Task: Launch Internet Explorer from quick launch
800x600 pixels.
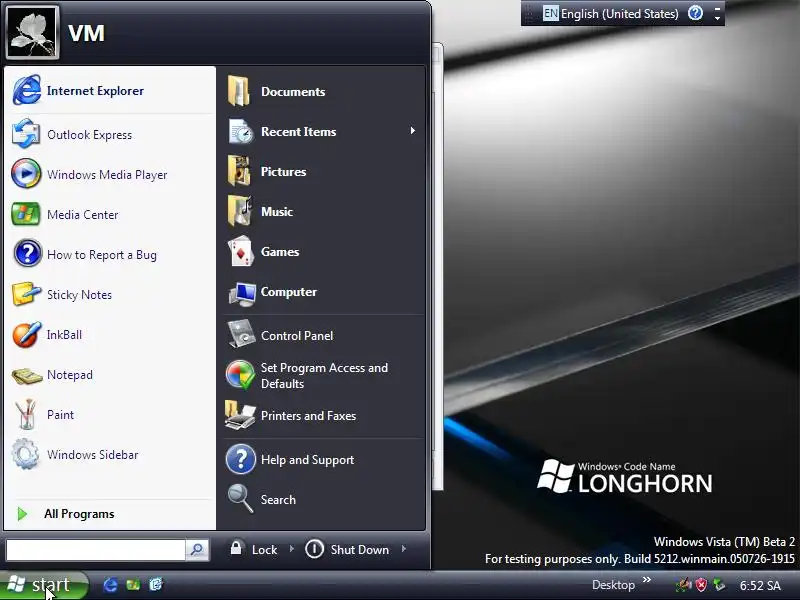Action: [110, 585]
